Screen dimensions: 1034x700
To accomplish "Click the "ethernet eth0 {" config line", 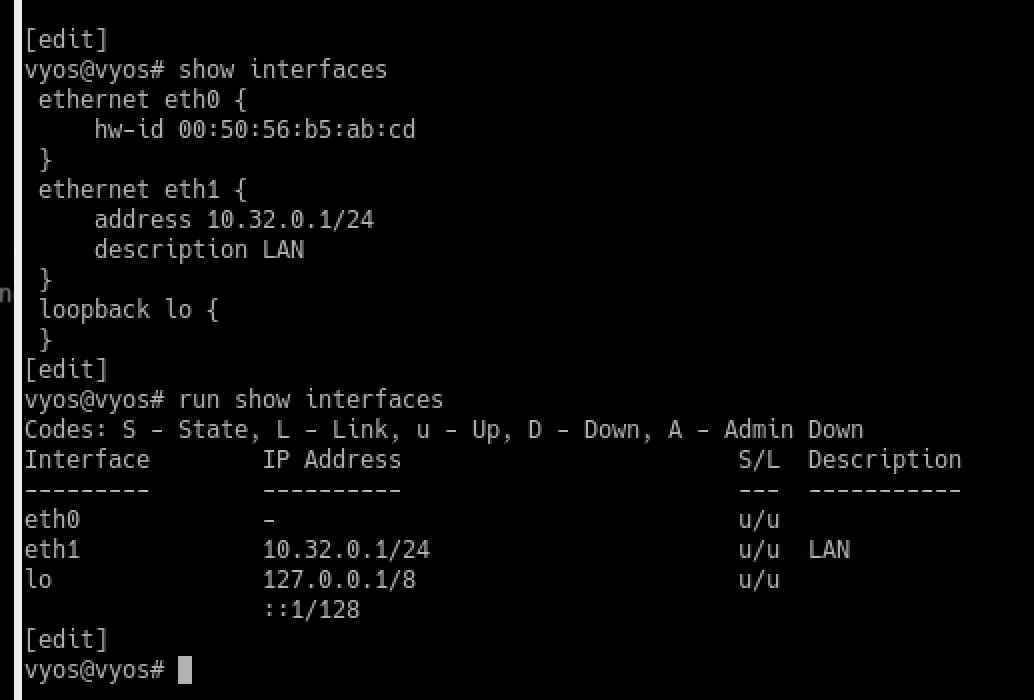I will pyautogui.click(x=142, y=99).
